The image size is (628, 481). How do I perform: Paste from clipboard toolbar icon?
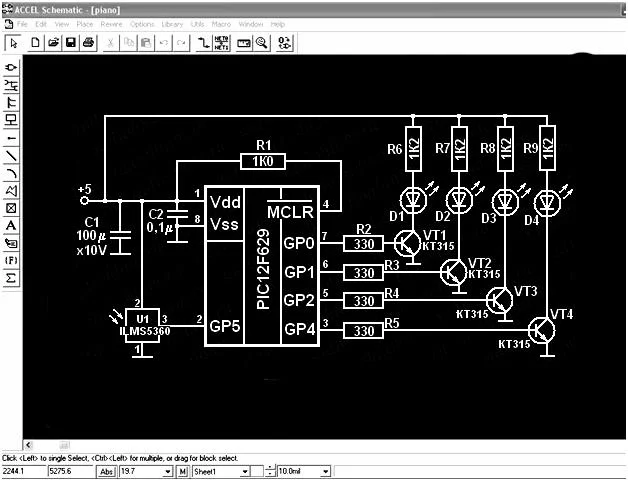click(146, 42)
